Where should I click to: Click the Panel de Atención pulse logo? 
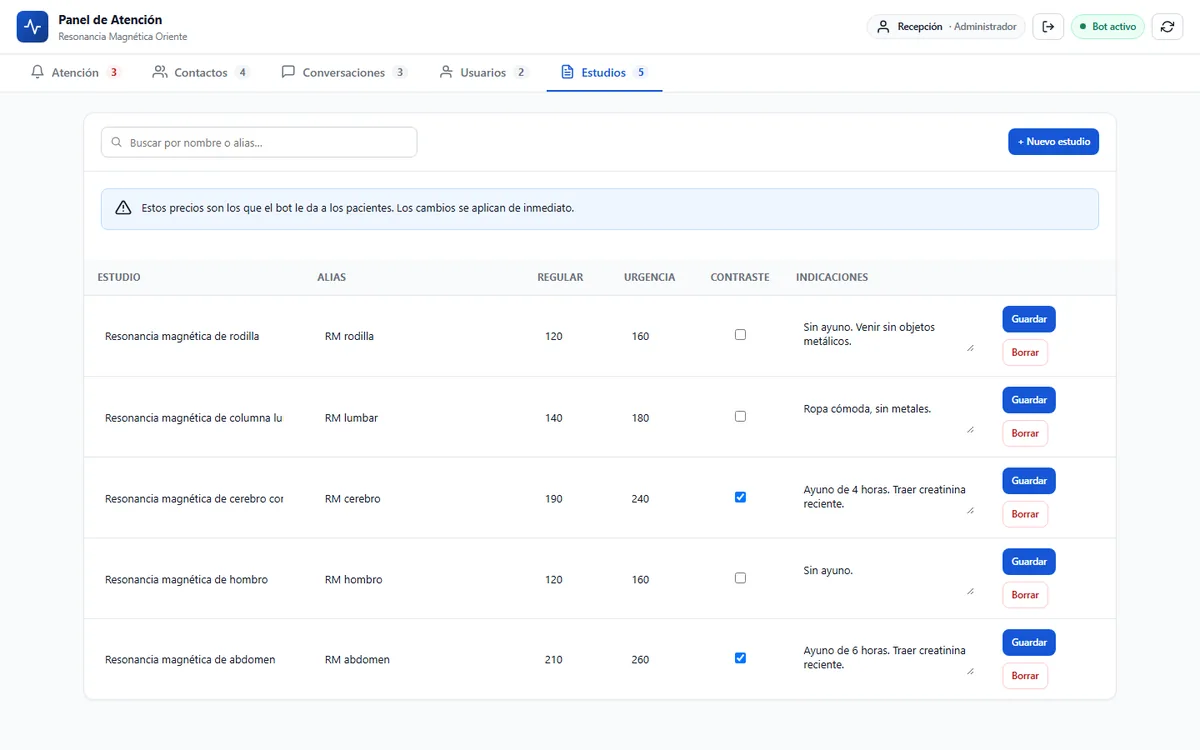(x=33, y=27)
